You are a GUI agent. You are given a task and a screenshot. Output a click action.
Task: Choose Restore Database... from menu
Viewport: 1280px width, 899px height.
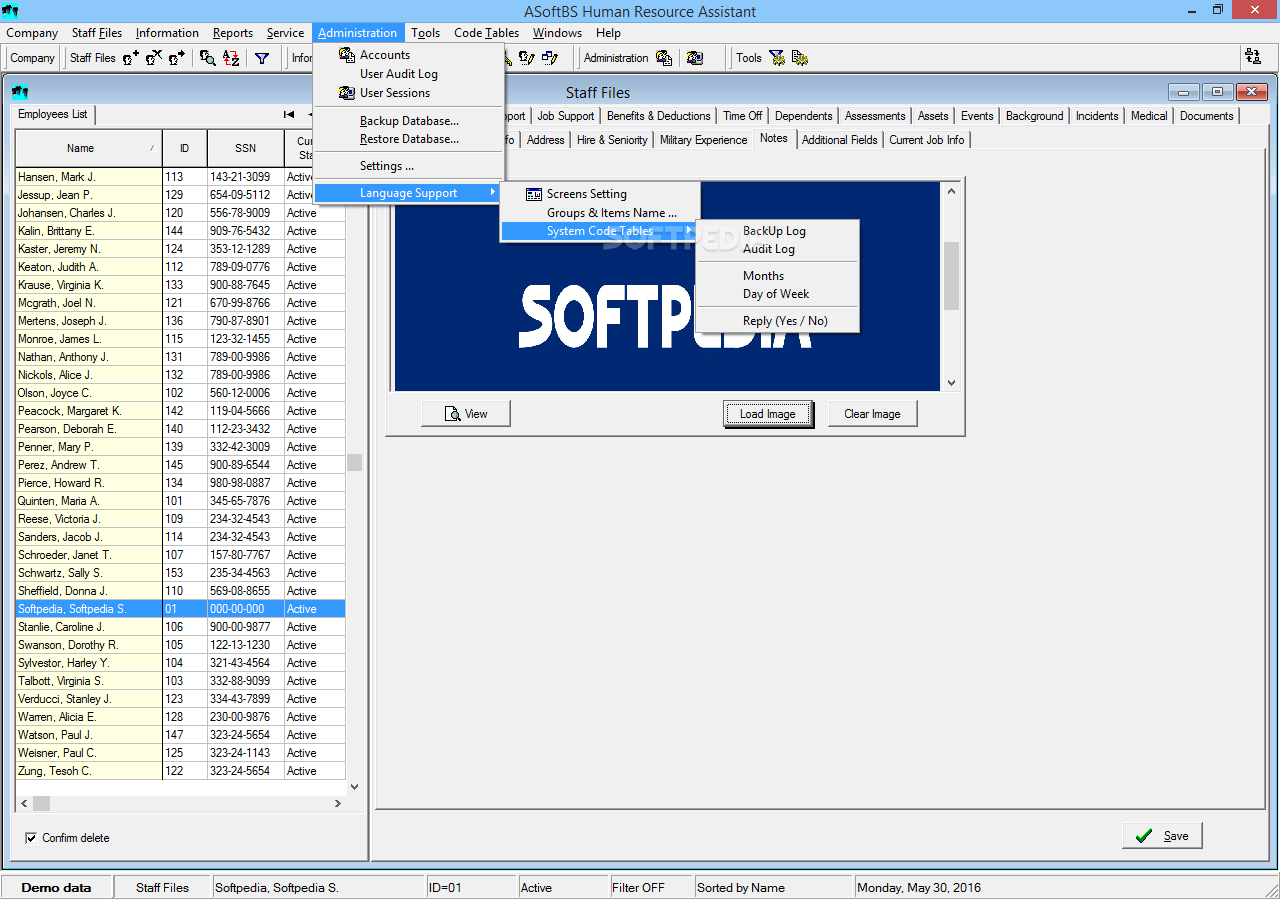tap(408, 139)
